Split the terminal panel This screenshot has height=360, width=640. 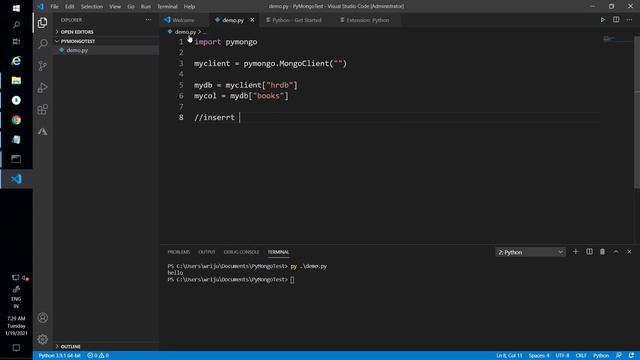click(589, 252)
